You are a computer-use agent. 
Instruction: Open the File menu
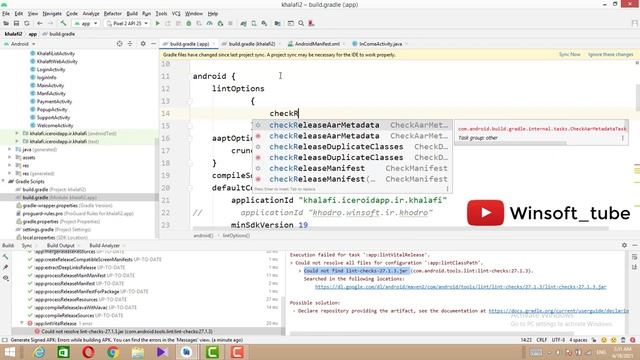point(6,13)
